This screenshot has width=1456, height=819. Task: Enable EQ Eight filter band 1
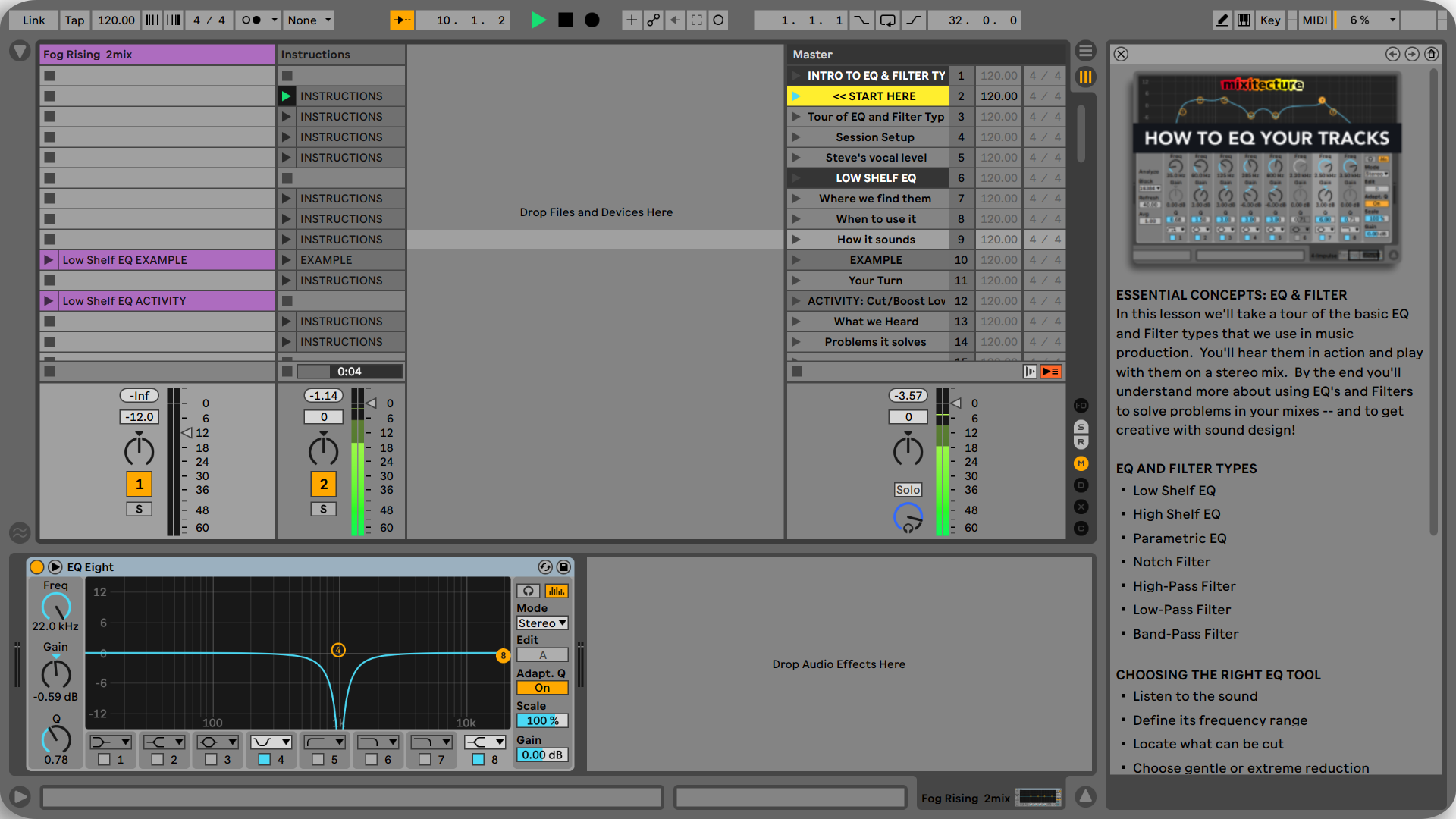[x=105, y=759]
